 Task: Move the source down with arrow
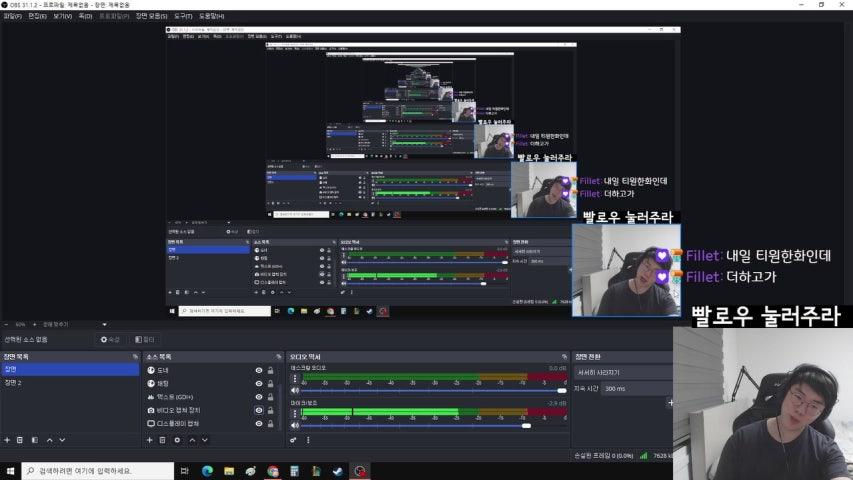point(205,440)
